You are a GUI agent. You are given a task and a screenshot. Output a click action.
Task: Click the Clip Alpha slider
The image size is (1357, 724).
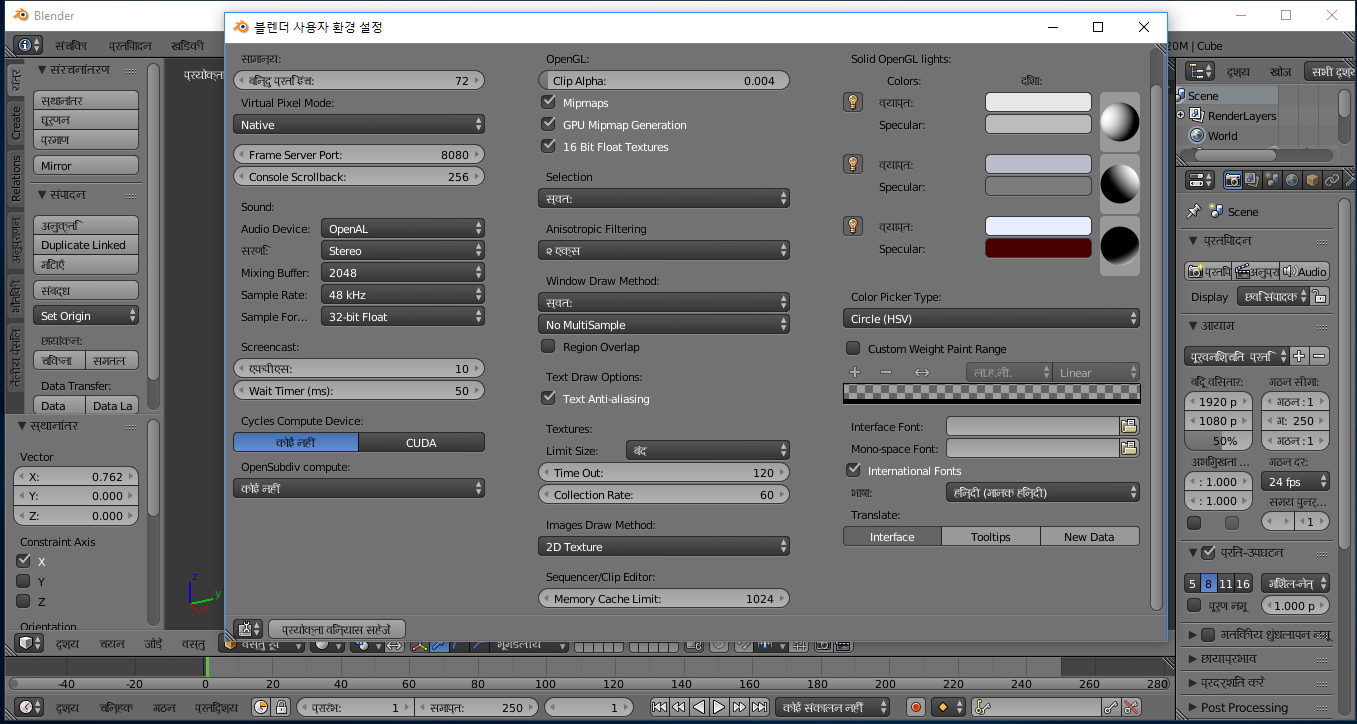[x=664, y=81]
